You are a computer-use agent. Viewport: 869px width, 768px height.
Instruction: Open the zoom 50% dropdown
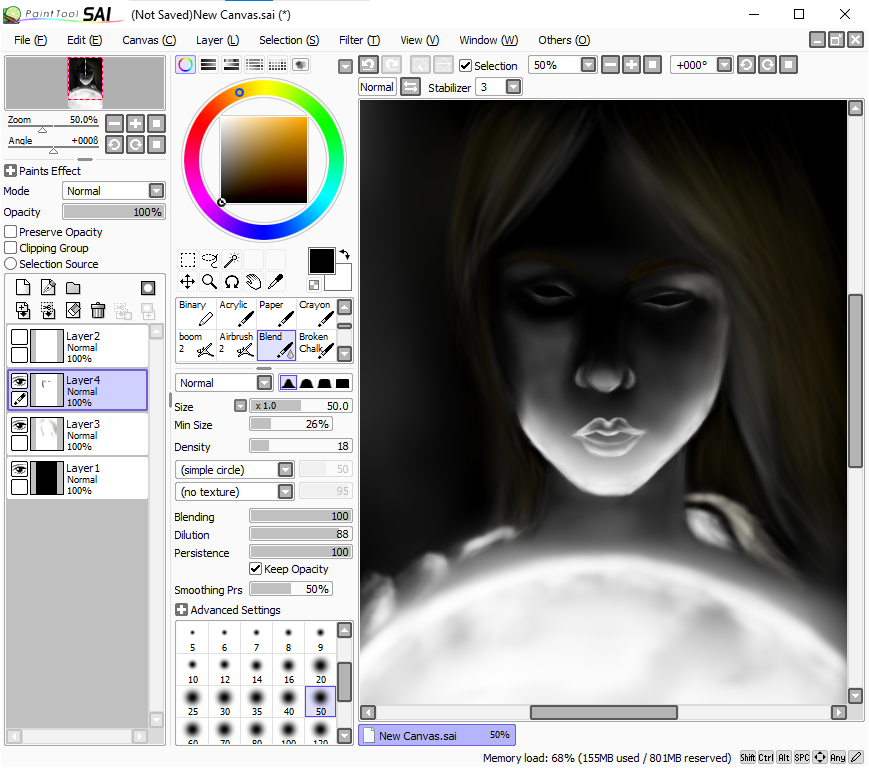pyautogui.click(x=589, y=65)
